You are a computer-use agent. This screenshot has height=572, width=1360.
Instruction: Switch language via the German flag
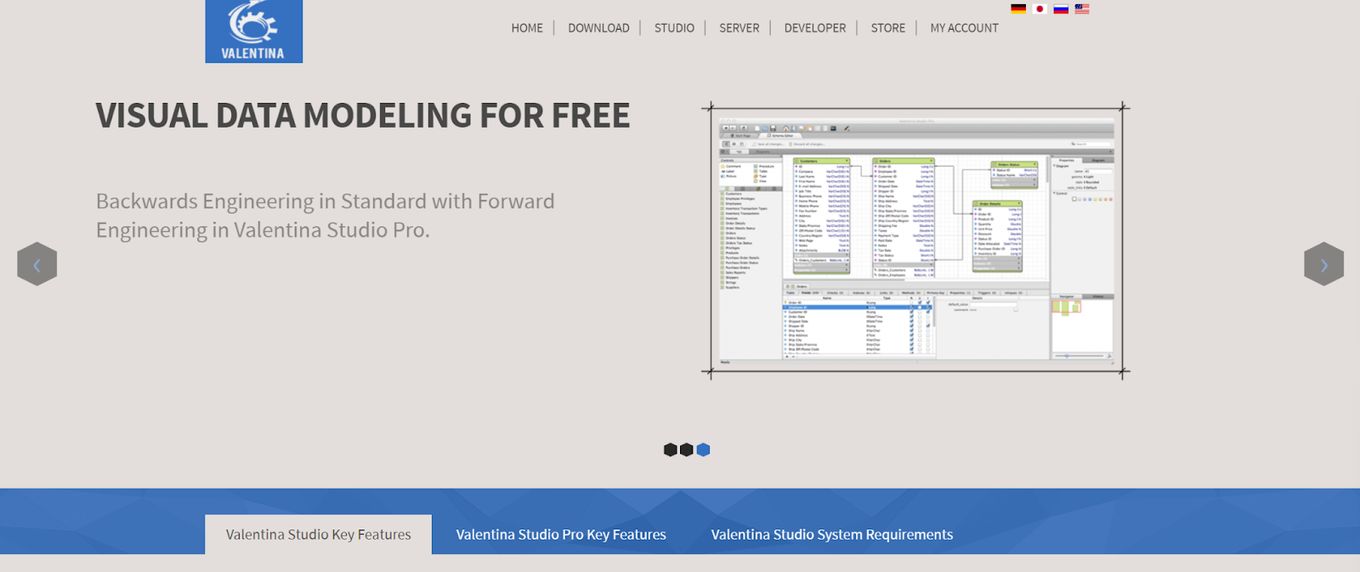[1018, 9]
